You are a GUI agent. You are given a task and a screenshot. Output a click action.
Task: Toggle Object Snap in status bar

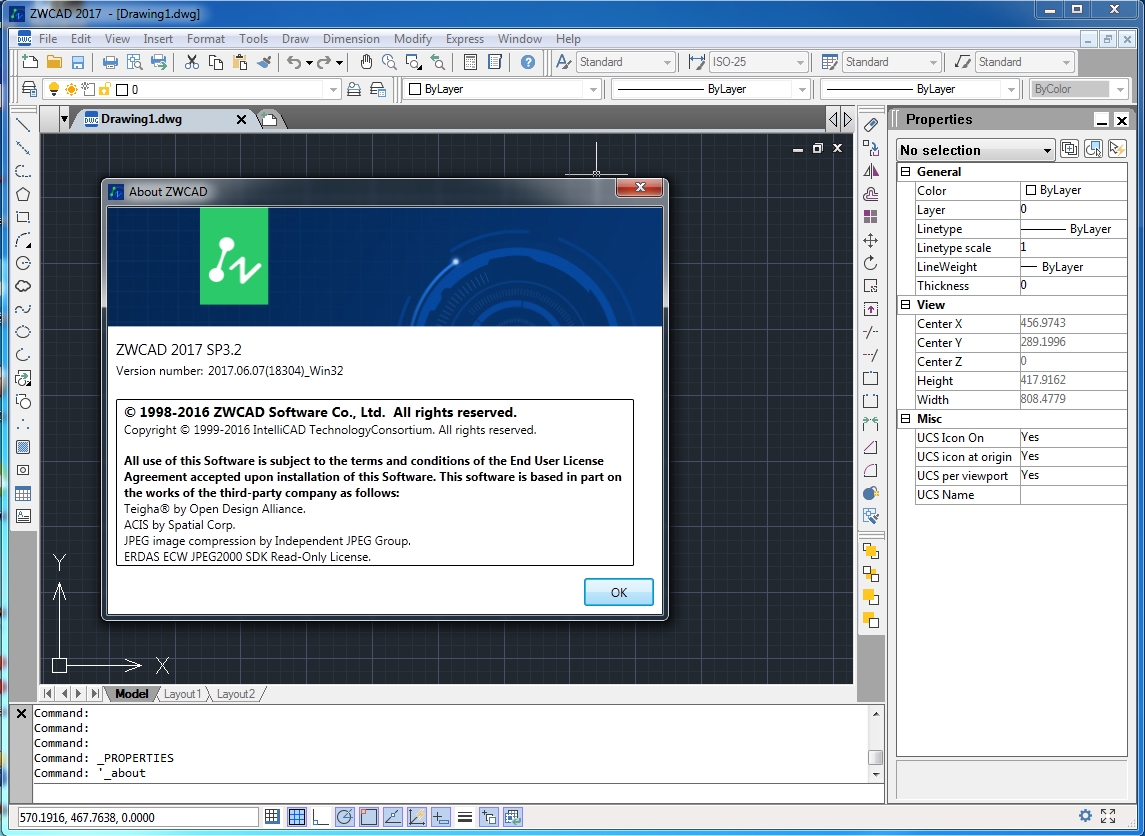368,817
